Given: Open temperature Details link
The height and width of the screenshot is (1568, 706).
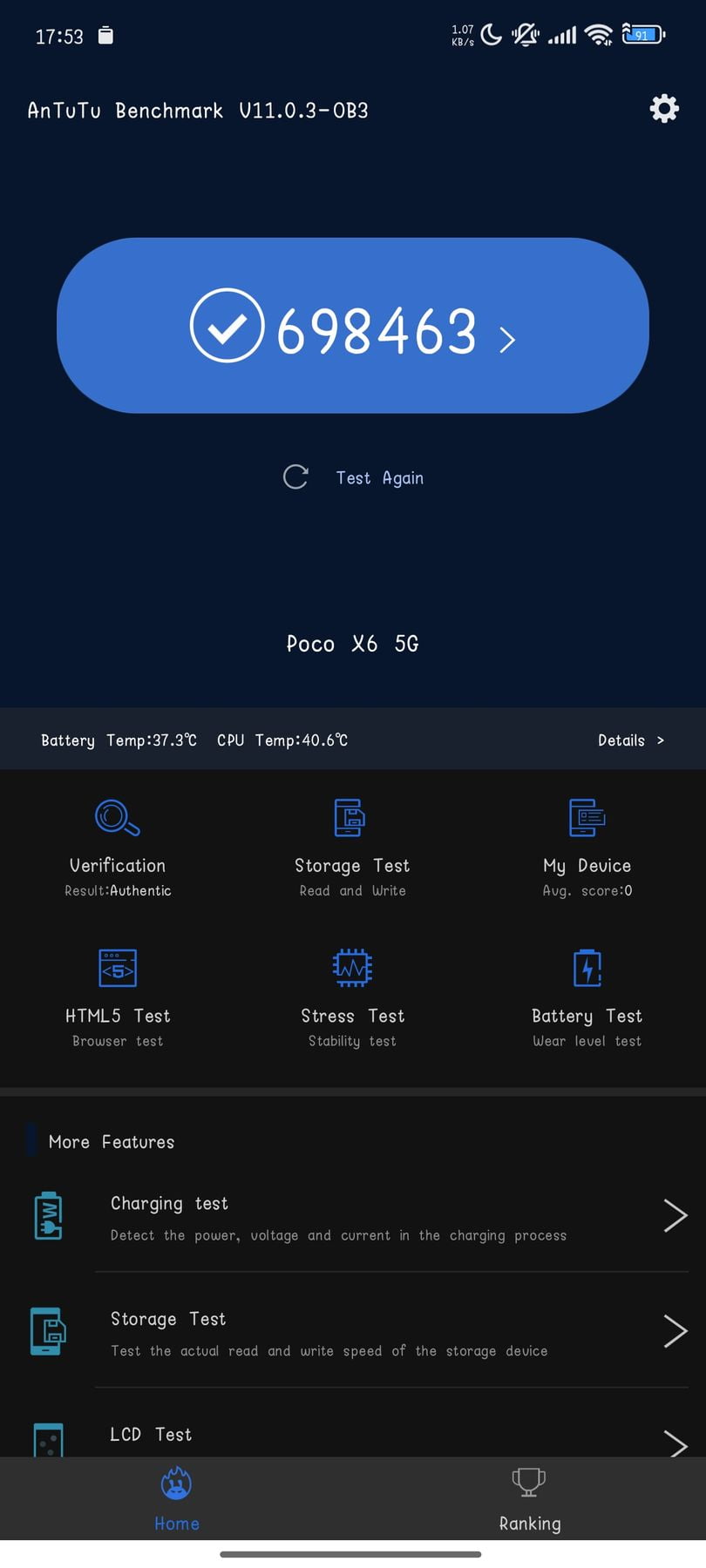Looking at the screenshot, I should tap(631, 740).
